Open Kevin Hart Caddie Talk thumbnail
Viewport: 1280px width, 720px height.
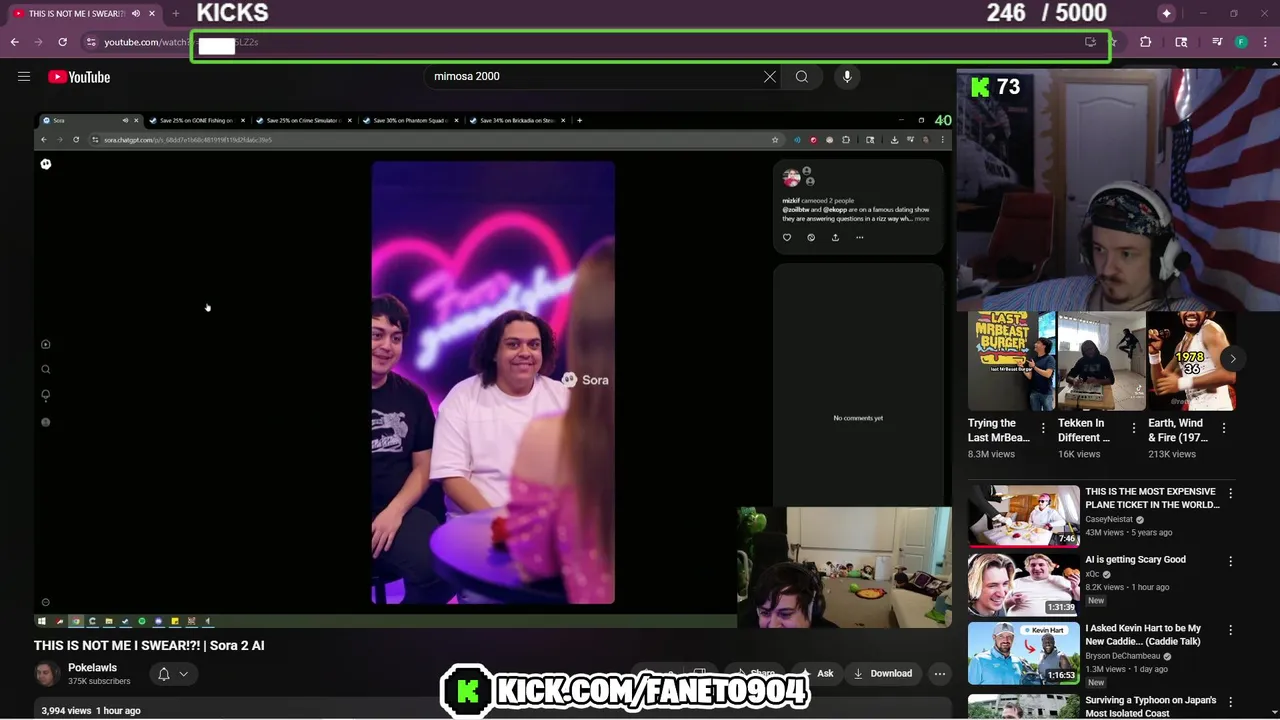[x=1023, y=652]
